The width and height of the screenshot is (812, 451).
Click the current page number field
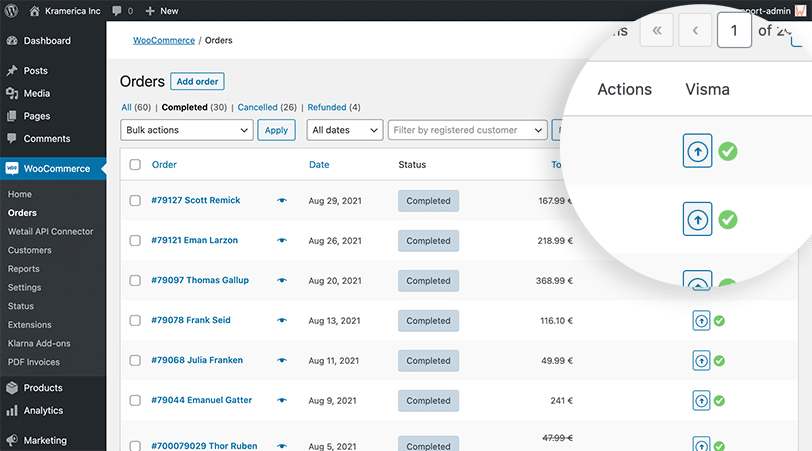pos(734,31)
